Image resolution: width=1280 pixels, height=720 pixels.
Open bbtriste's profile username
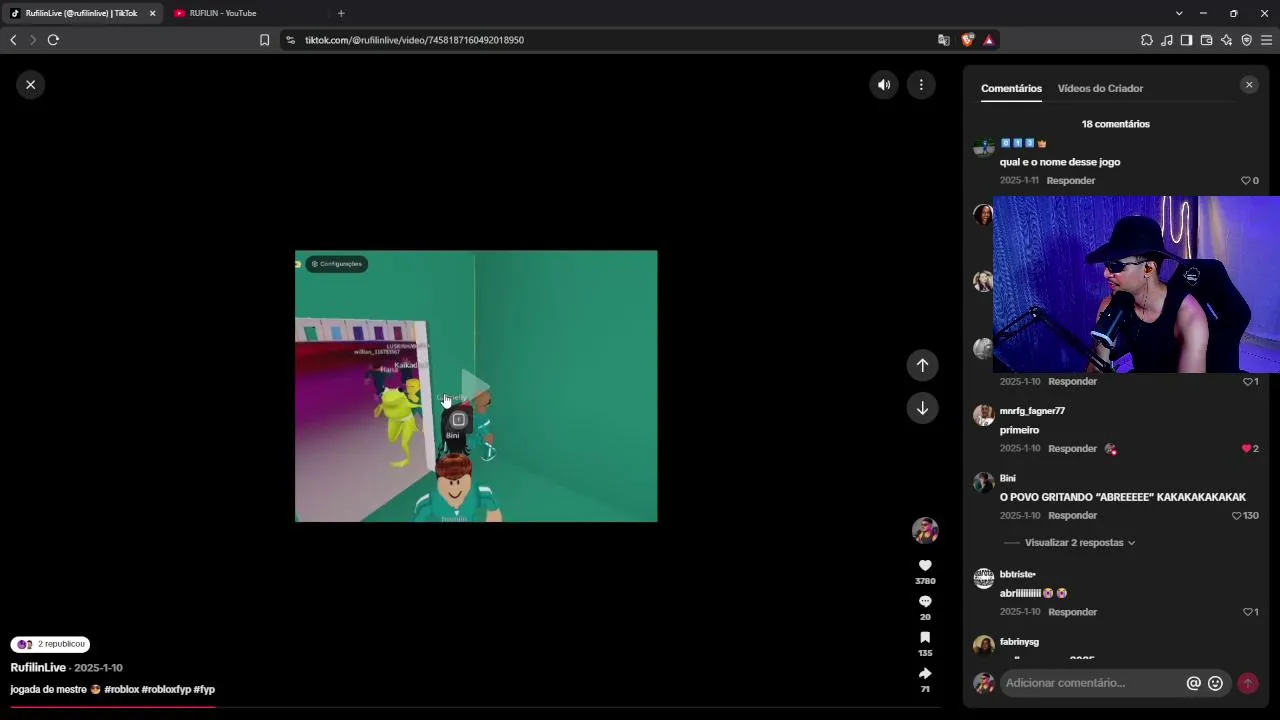(1017, 574)
